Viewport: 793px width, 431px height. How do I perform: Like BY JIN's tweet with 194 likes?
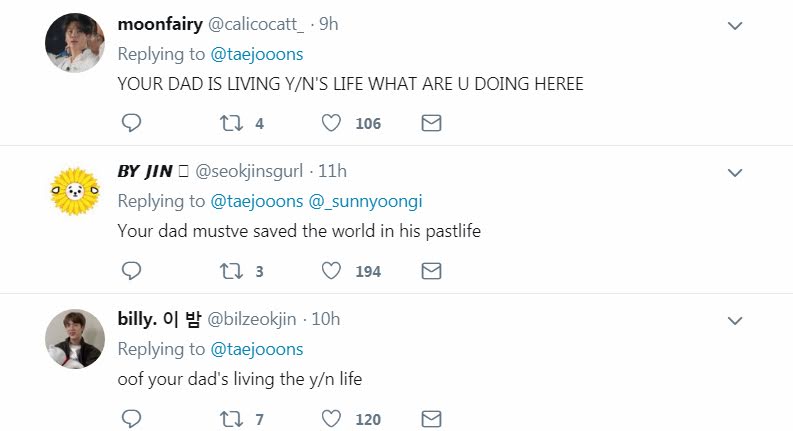333,271
